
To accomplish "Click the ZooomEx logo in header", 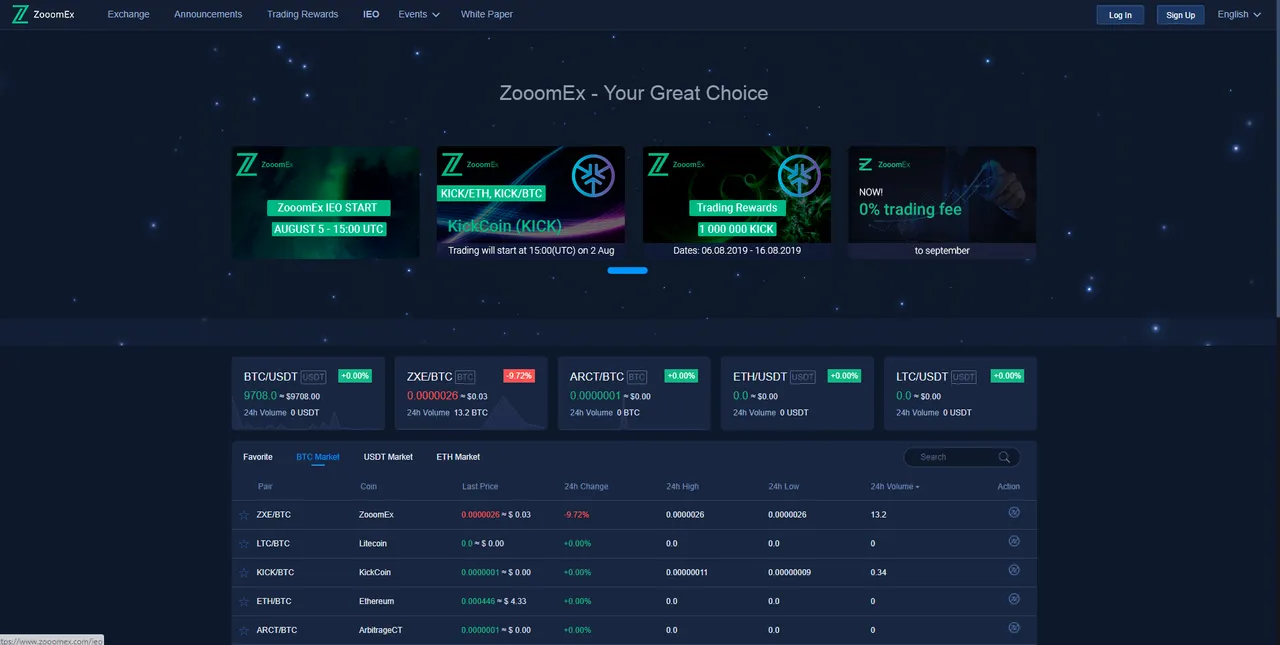I will point(43,14).
